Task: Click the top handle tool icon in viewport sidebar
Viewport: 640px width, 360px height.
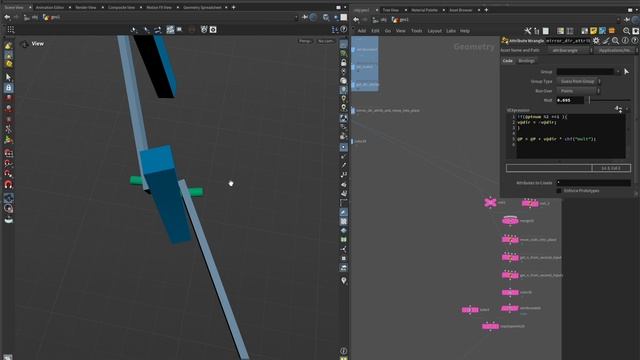Action: click(x=9, y=45)
